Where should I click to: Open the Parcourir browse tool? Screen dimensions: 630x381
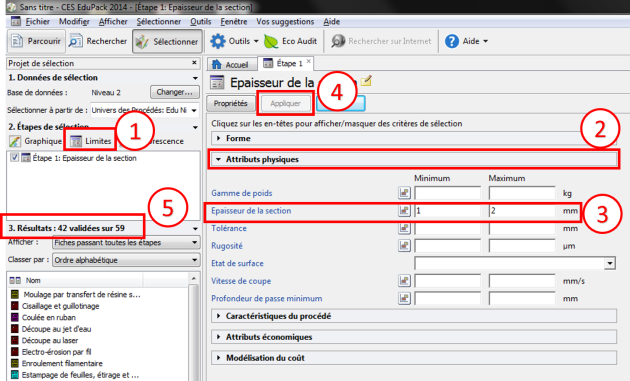[36, 41]
